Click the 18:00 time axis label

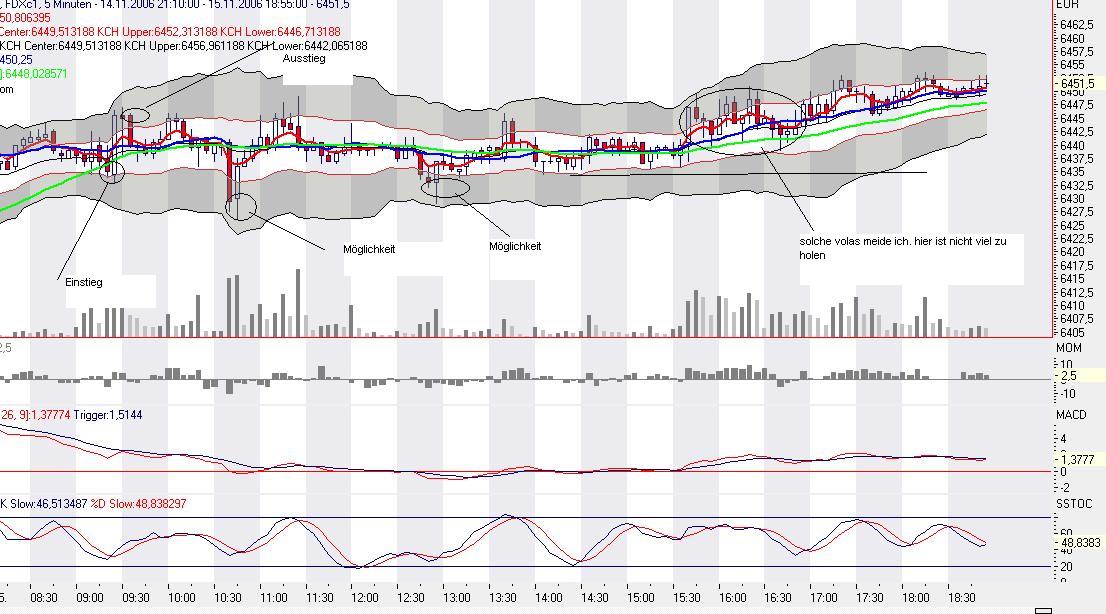coord(916,598)
